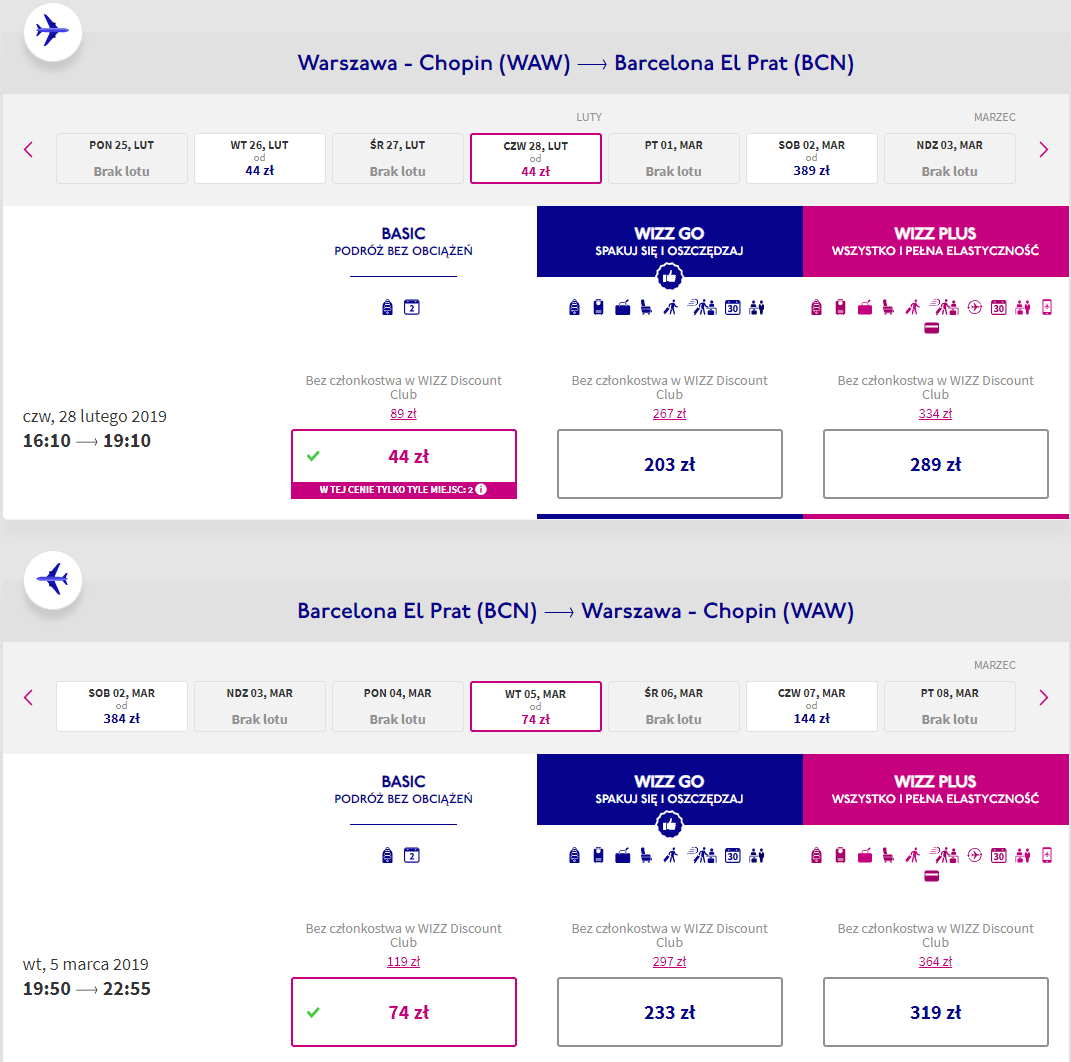Open the return WIZZ GO column header
This screenshot has width=1071, height=1062.
(x=669, y=789)
